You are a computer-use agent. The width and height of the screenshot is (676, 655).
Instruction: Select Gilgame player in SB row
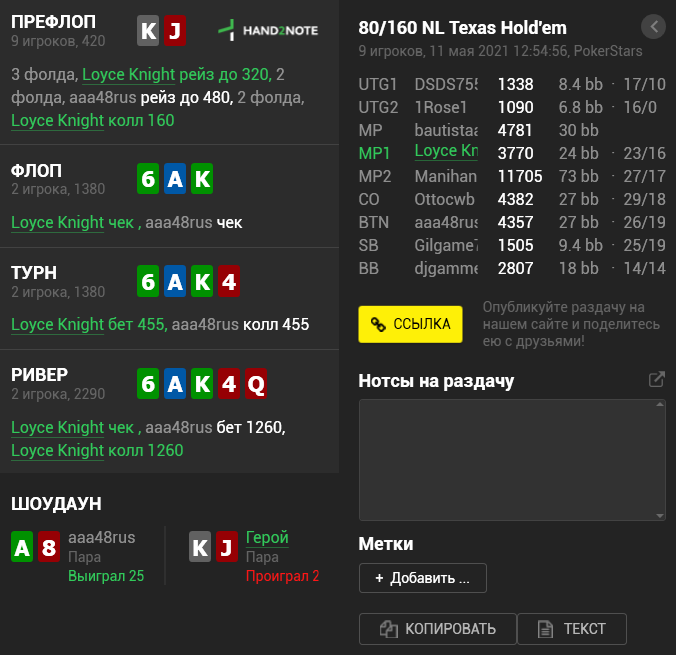point(446,245)
